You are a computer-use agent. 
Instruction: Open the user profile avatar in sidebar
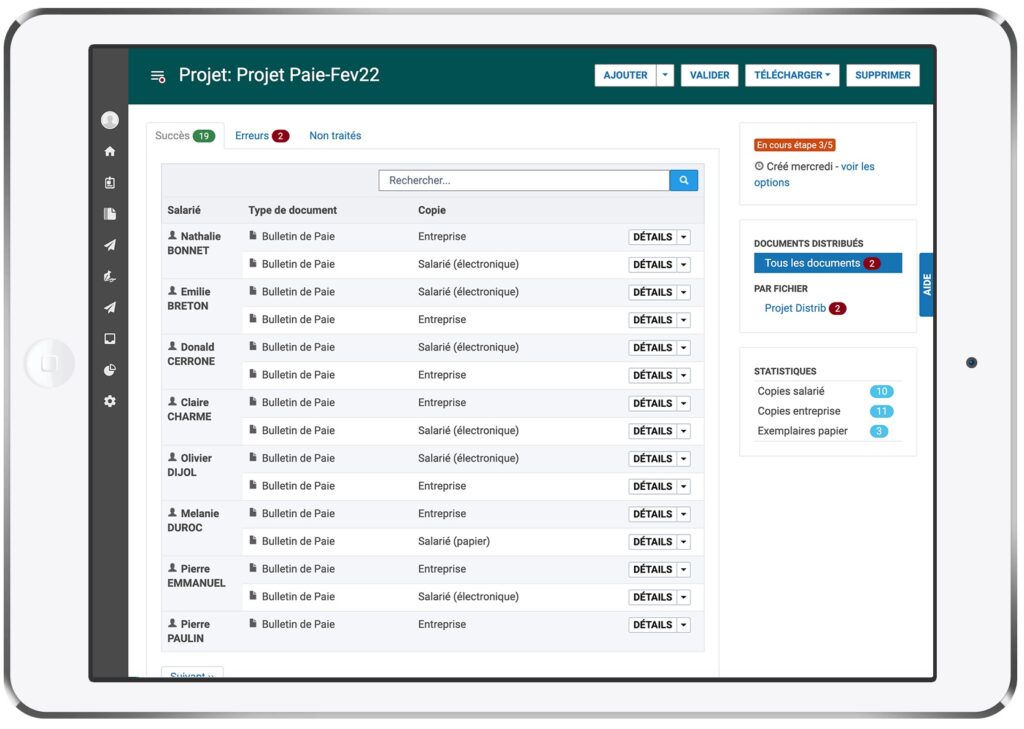click(110, 121)
